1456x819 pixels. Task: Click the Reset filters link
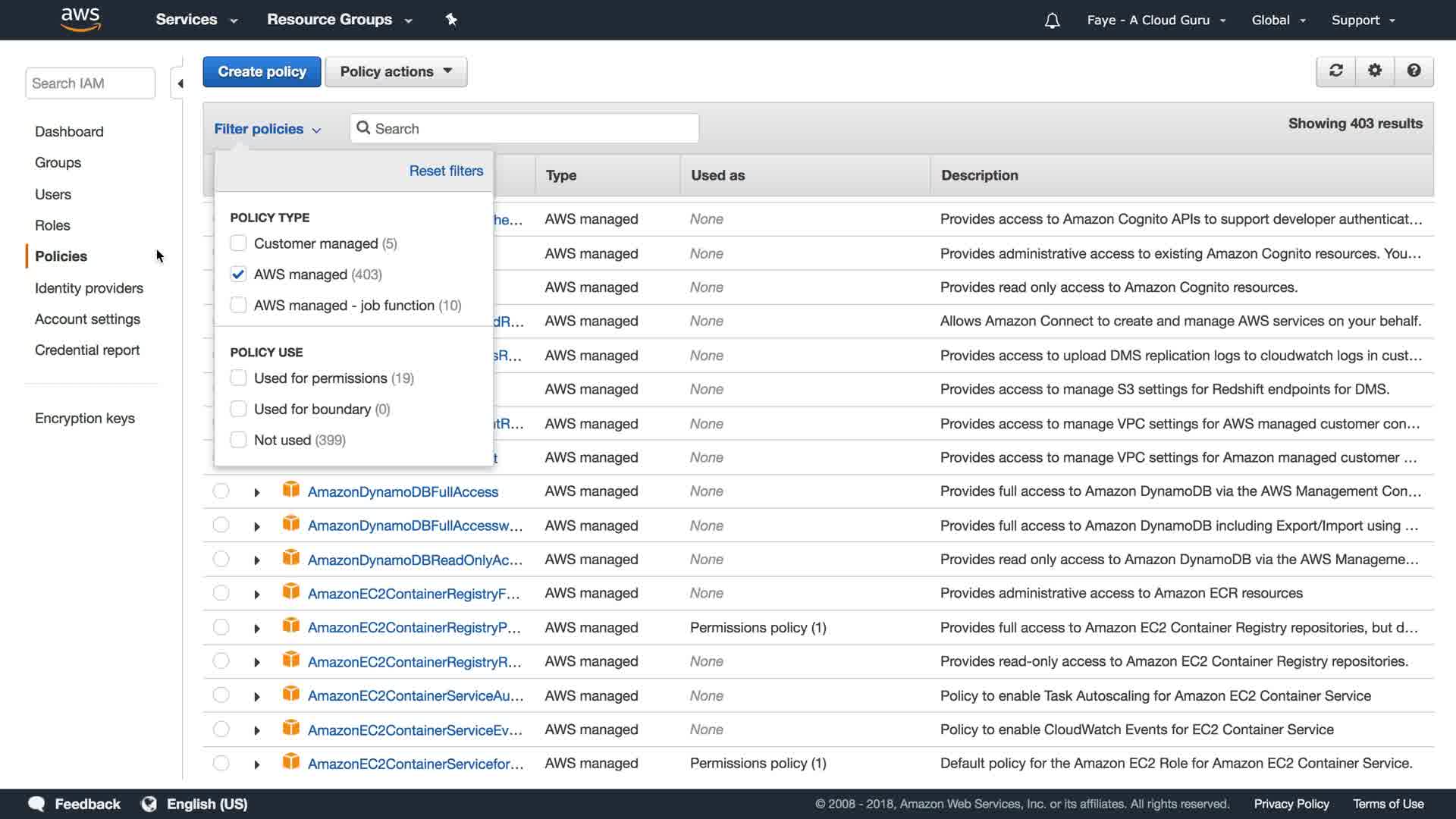(x=446, y=171)
